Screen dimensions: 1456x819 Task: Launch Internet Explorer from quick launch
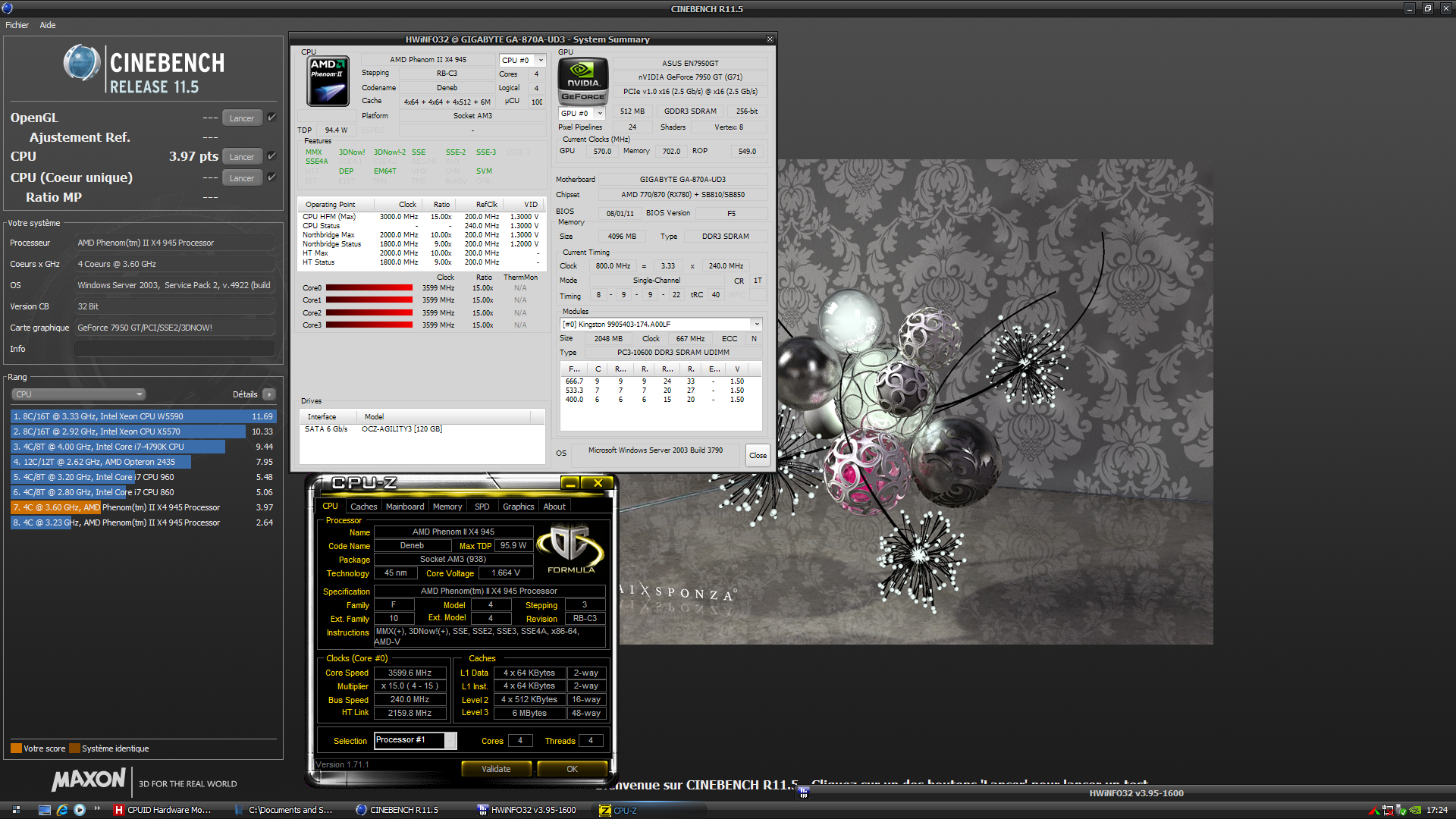pyautogui.click(x=62, y=810)
